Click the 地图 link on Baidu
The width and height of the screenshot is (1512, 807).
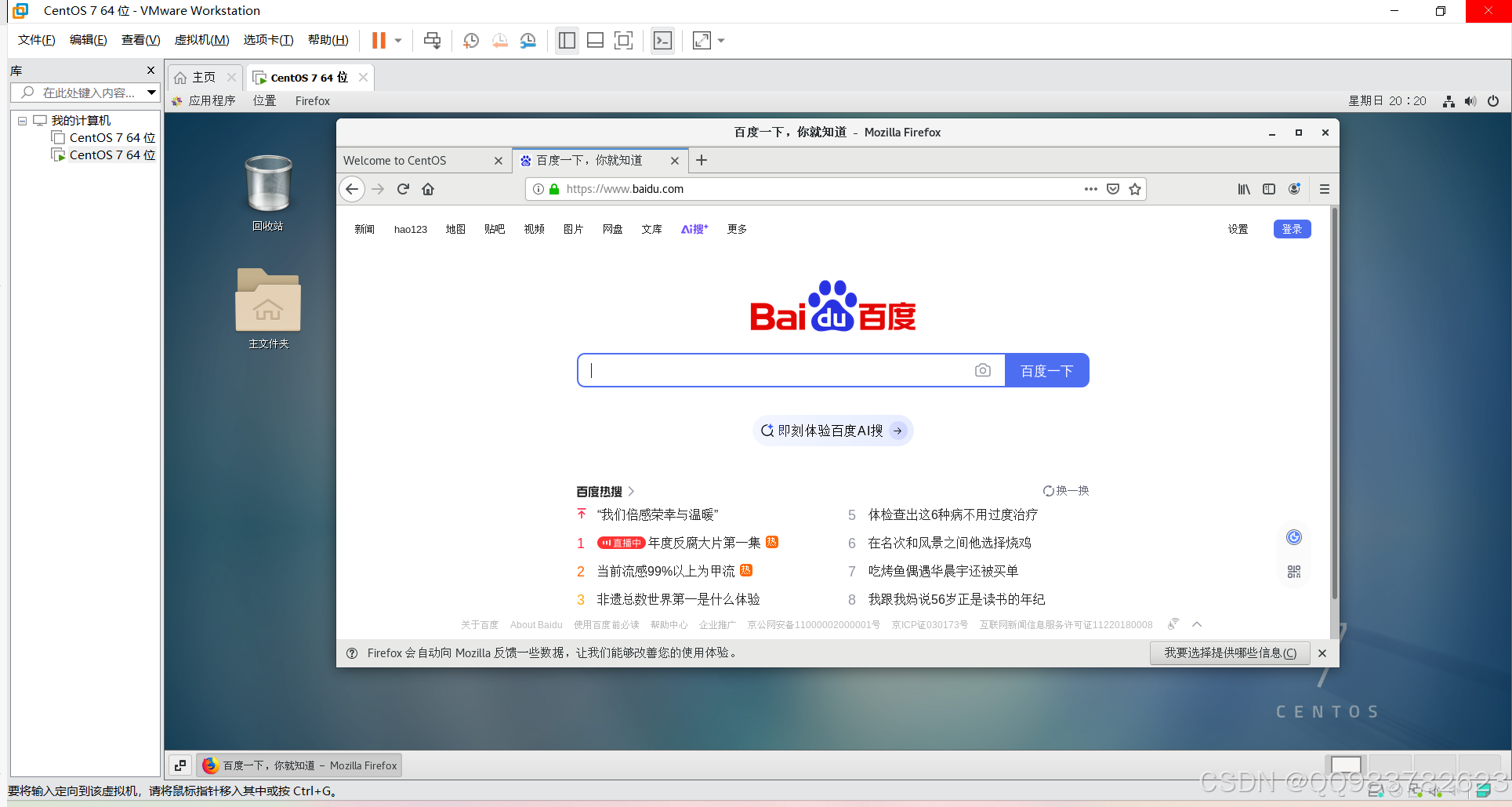455,229
